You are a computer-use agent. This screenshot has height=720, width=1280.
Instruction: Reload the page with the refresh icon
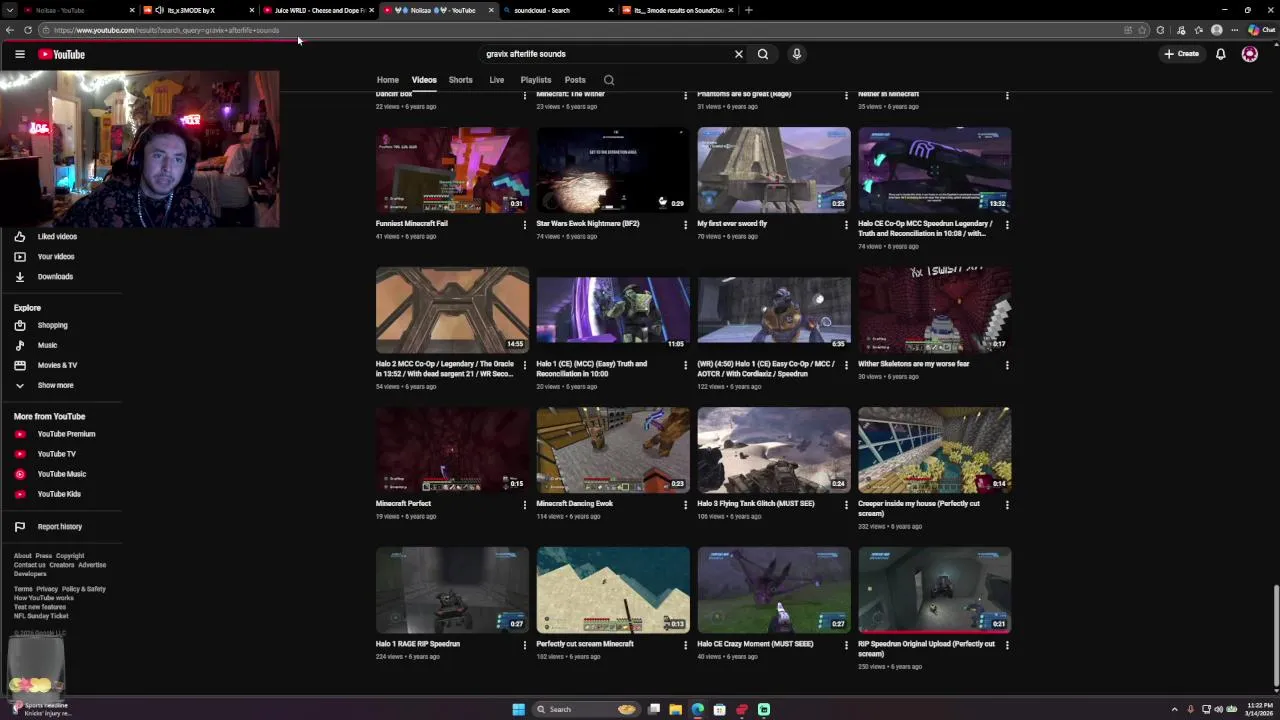pos(28,30)
